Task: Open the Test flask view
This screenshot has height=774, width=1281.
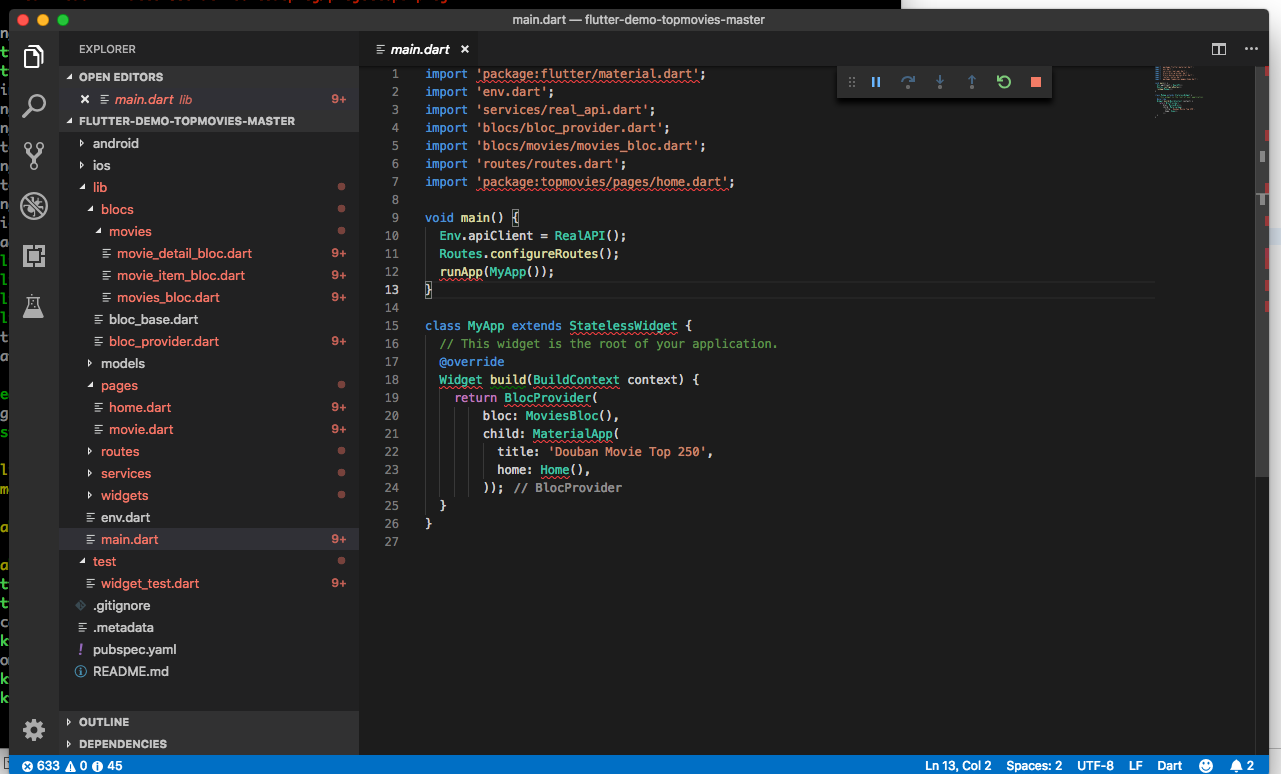Action: (34, 305)
